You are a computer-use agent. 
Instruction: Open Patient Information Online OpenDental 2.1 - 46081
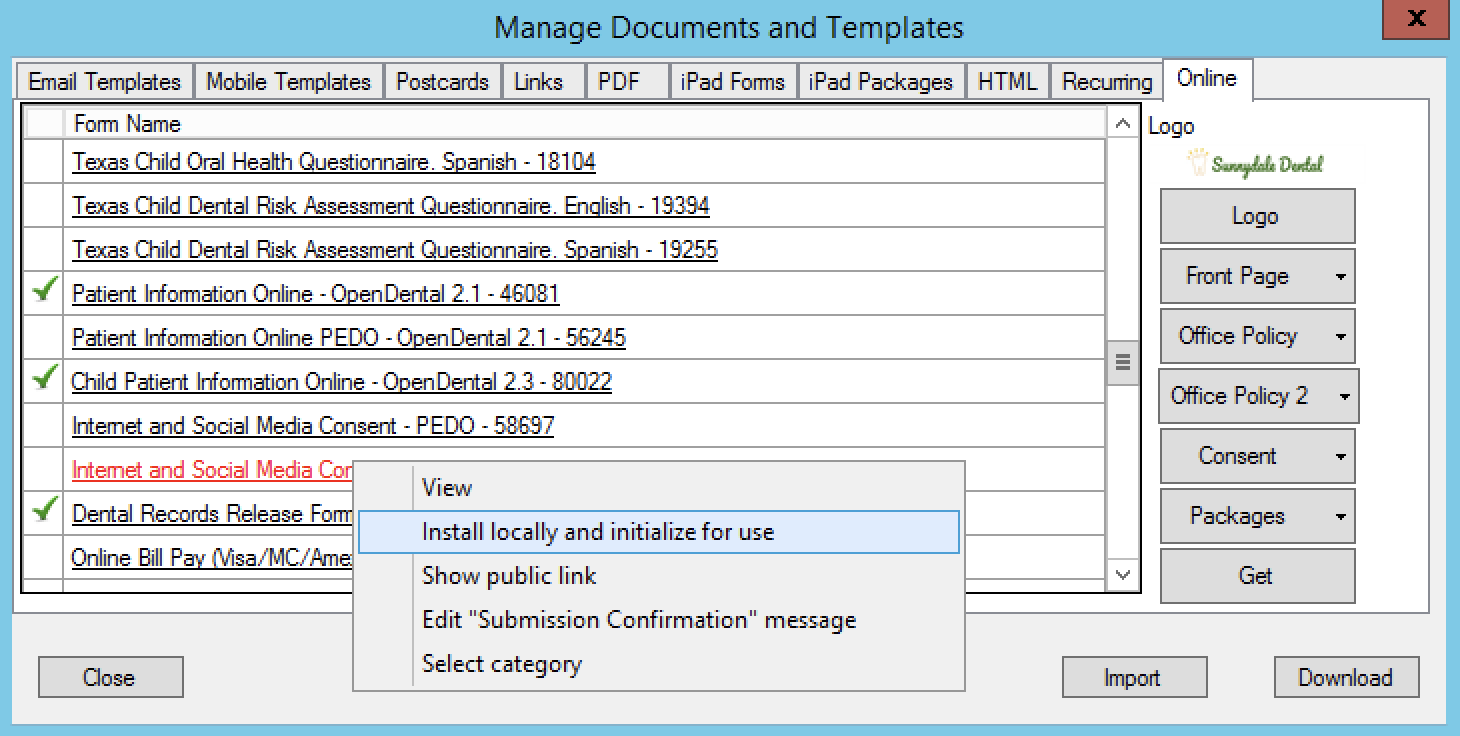[316, 294]
